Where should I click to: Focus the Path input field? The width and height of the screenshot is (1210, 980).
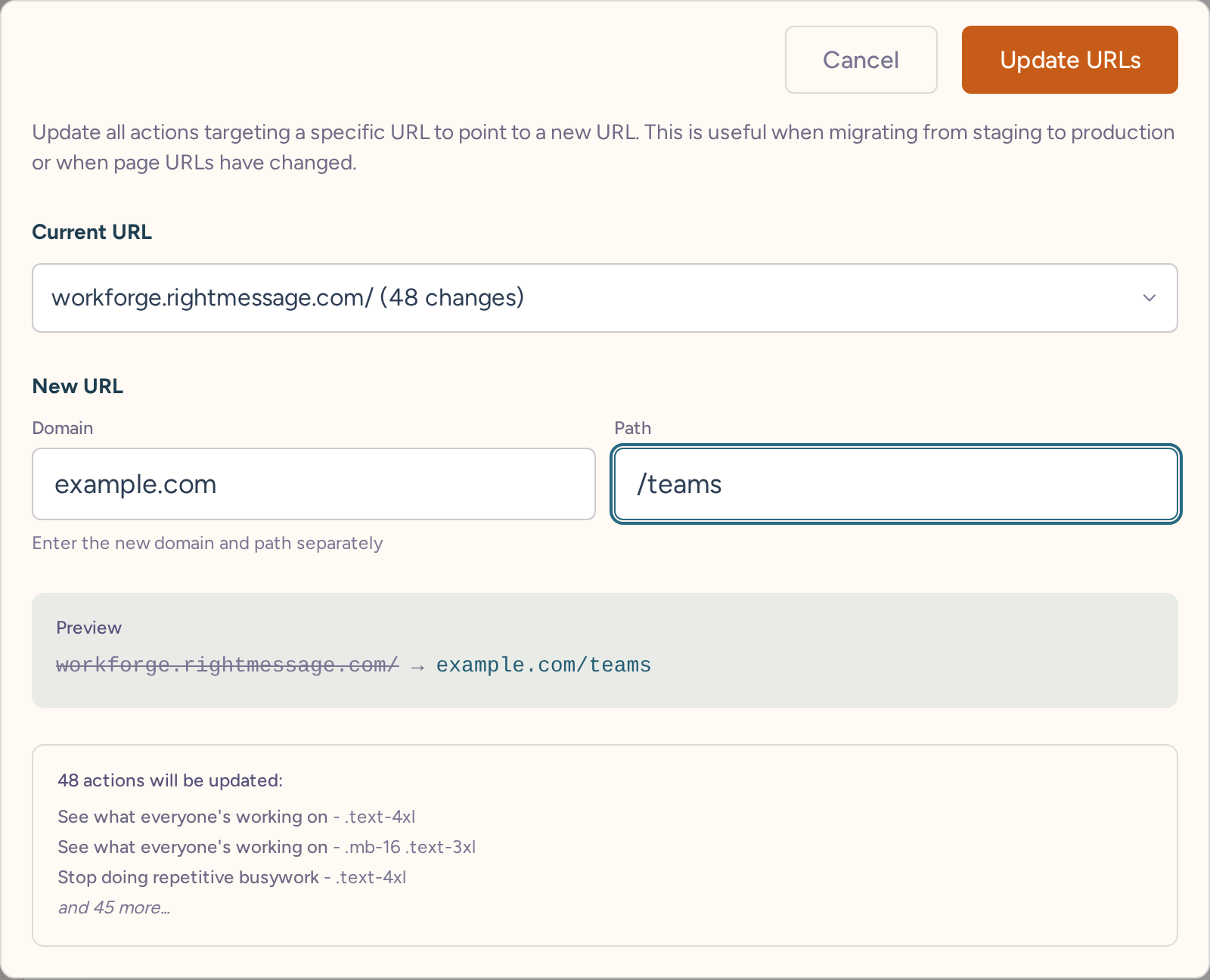(896, 484)
